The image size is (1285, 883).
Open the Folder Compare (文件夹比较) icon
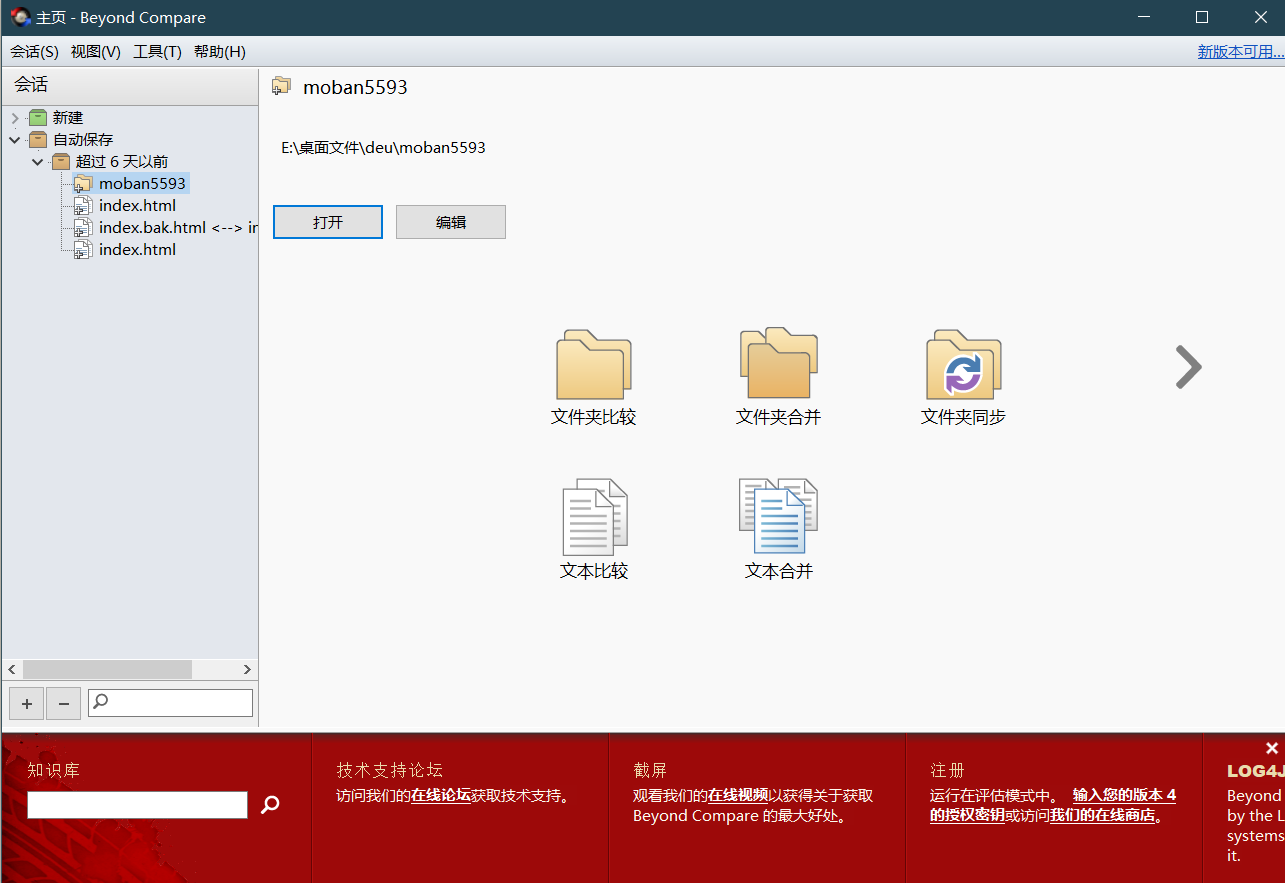tap(594, 365)
